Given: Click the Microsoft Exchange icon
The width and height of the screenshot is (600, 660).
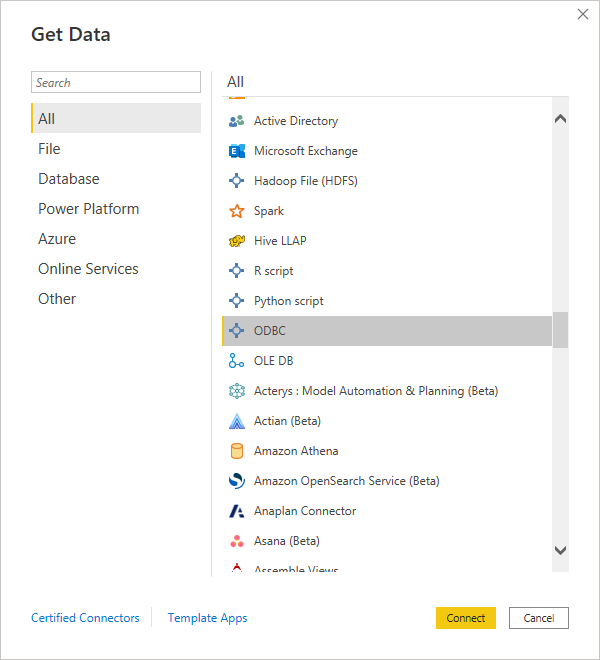Looking at the screenshot, I should [237, 151].
